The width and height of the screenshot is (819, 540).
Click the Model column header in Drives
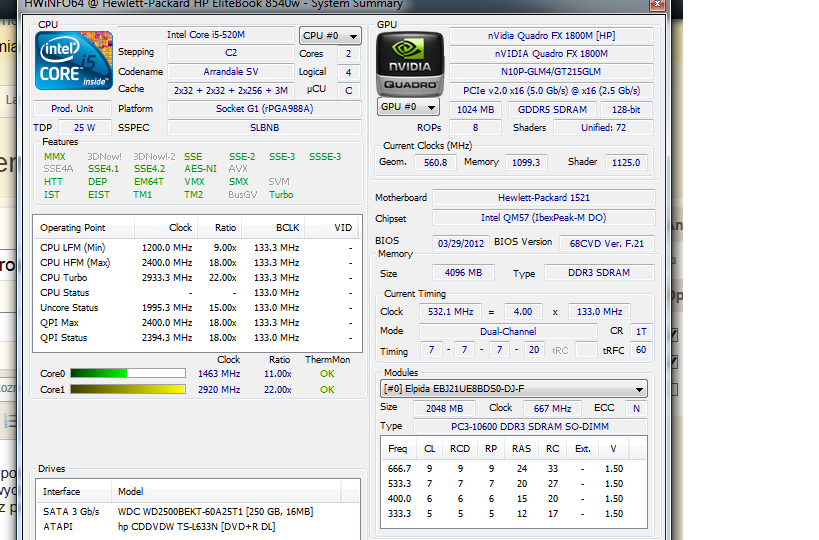coord(226,491)
